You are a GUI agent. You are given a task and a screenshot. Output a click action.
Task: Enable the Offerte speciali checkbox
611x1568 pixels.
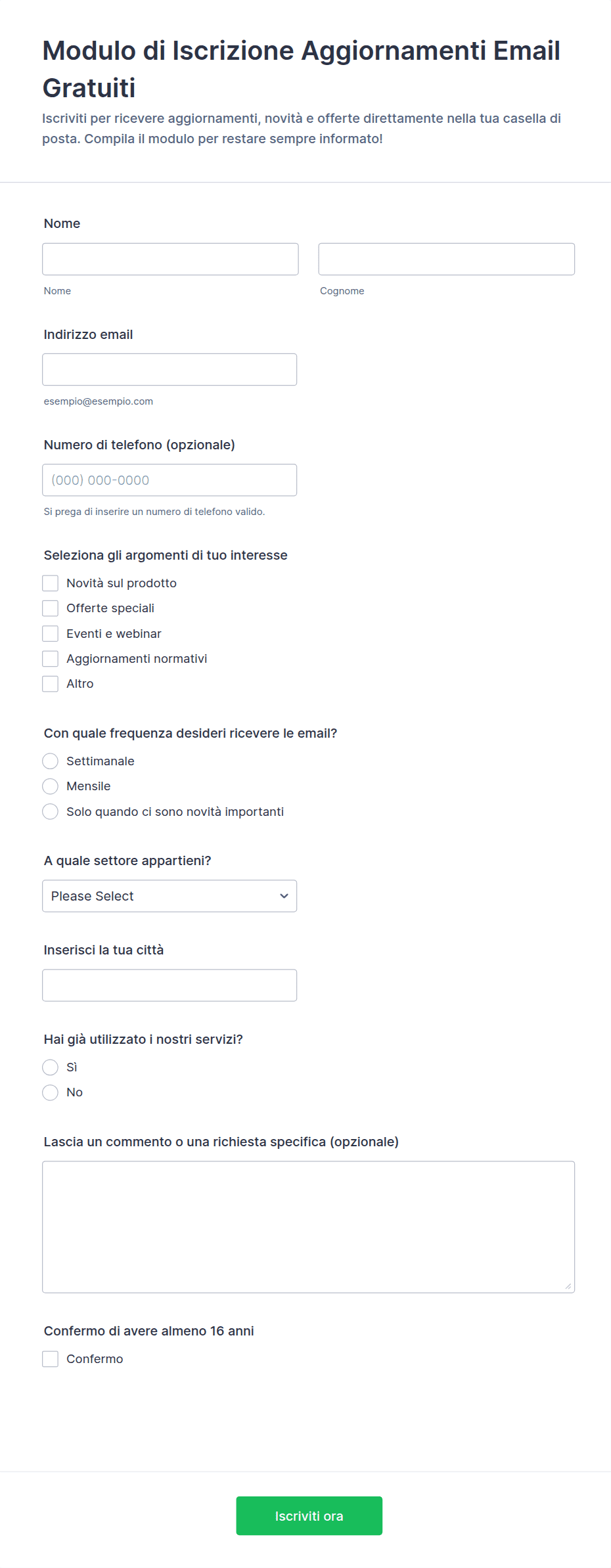[51, 608]
